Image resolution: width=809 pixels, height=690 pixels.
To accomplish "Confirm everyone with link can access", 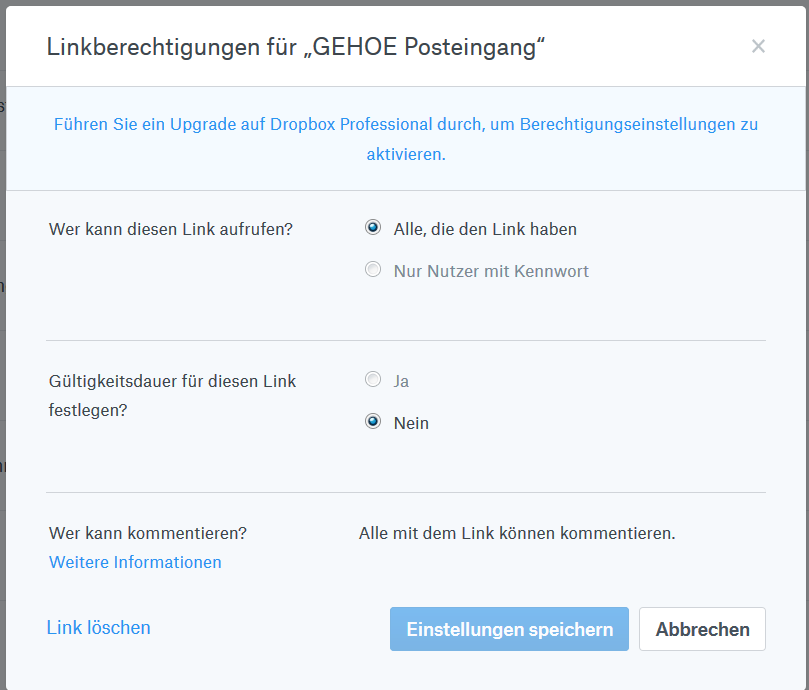I will pos(372,227).
